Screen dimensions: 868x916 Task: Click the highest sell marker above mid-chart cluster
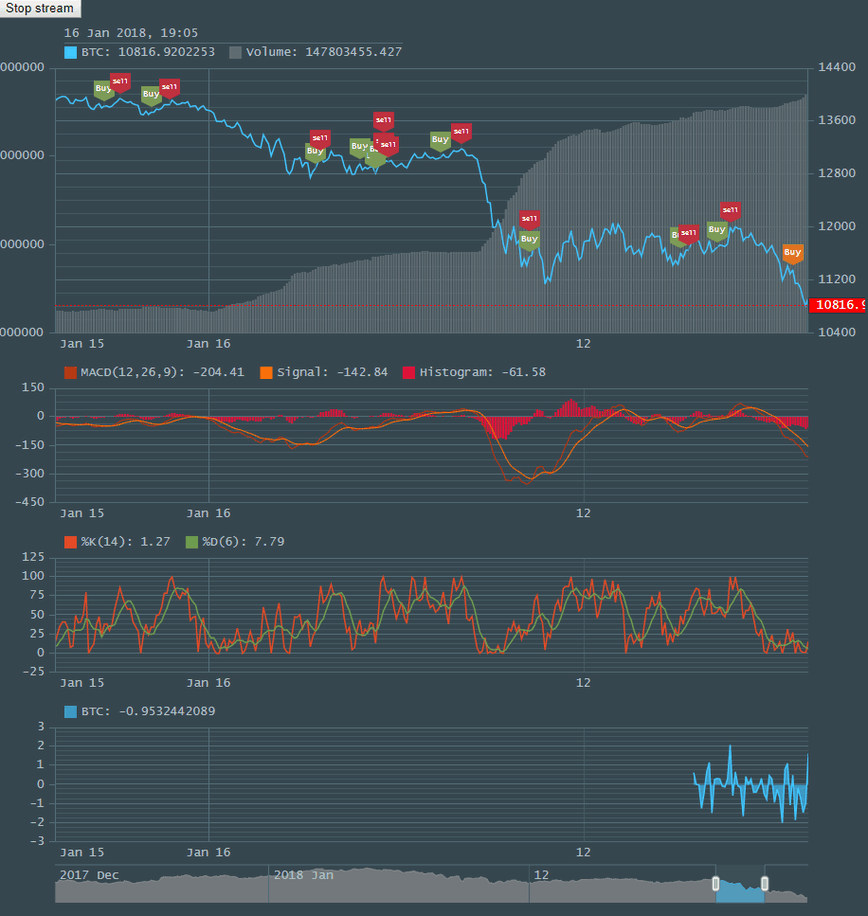coord(384,121)
